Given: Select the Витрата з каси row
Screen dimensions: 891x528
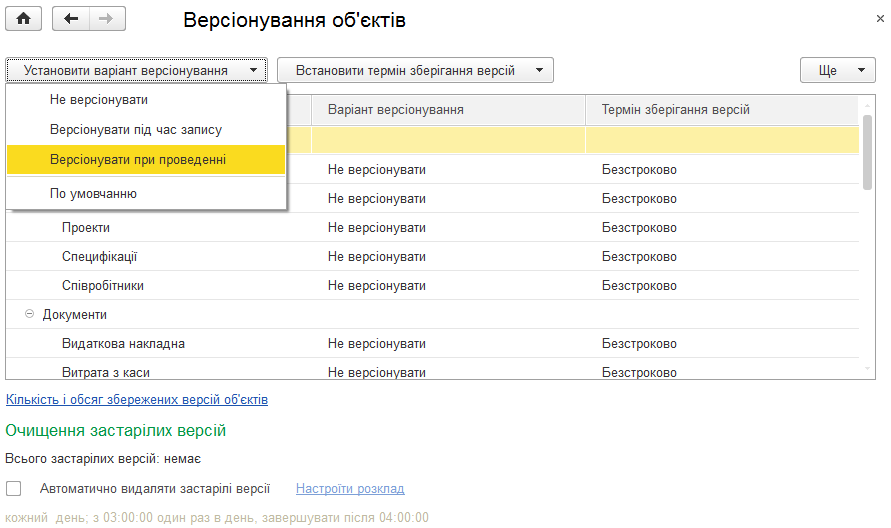Looking at the screenshot, I should pos(432,369).
